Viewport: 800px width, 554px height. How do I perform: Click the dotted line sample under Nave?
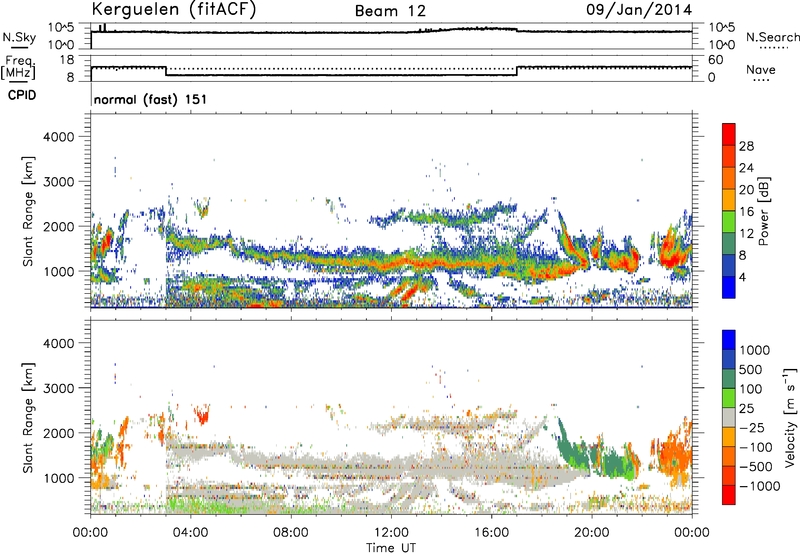[x=761, y=81]
